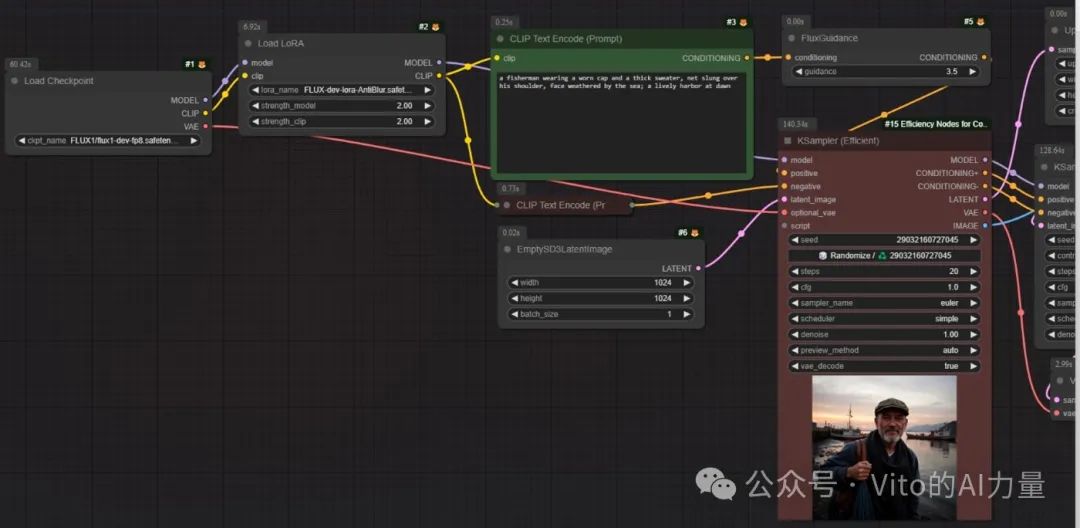Click MODEL output port on Load LoRA

(x=439, y=63)
